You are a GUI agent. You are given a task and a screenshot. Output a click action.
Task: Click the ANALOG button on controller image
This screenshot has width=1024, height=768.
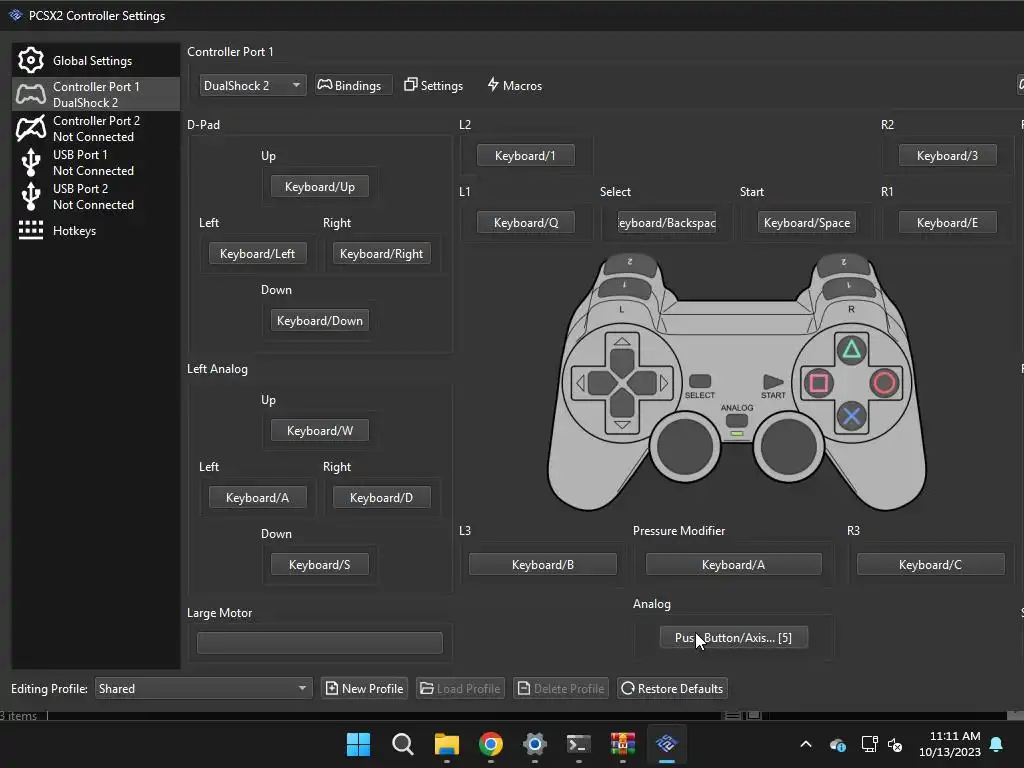(737, 421)
